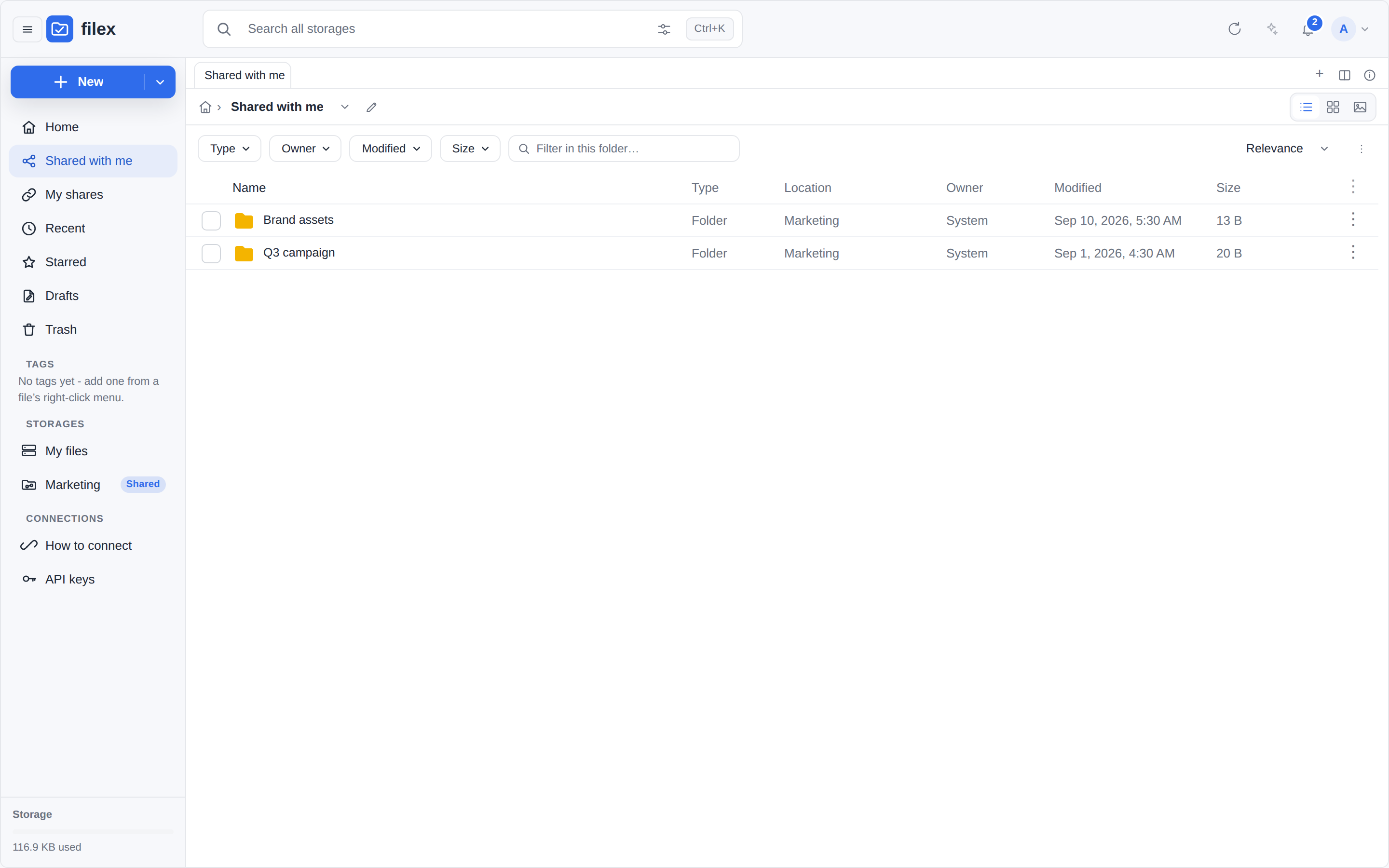The image size is (1389, 868).
Task: Click the Filter in this folder field
Action: (x=624, y=149)
